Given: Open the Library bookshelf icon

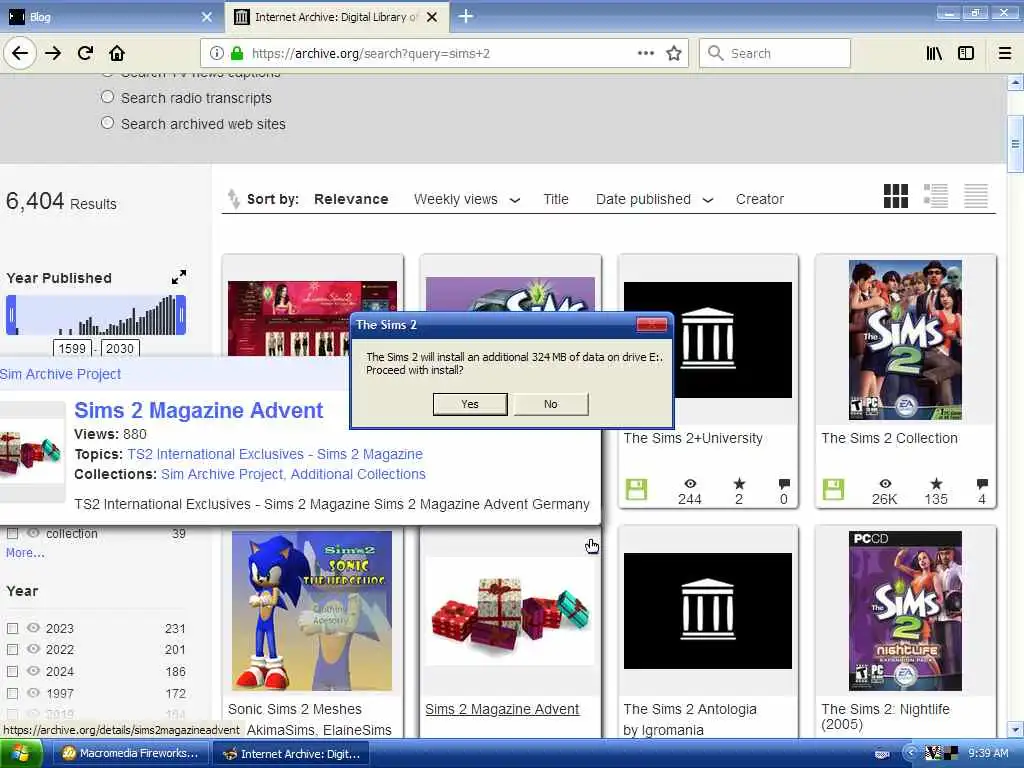Looking at the screenshot, I should pyautogui.click(x=934, y=53).
